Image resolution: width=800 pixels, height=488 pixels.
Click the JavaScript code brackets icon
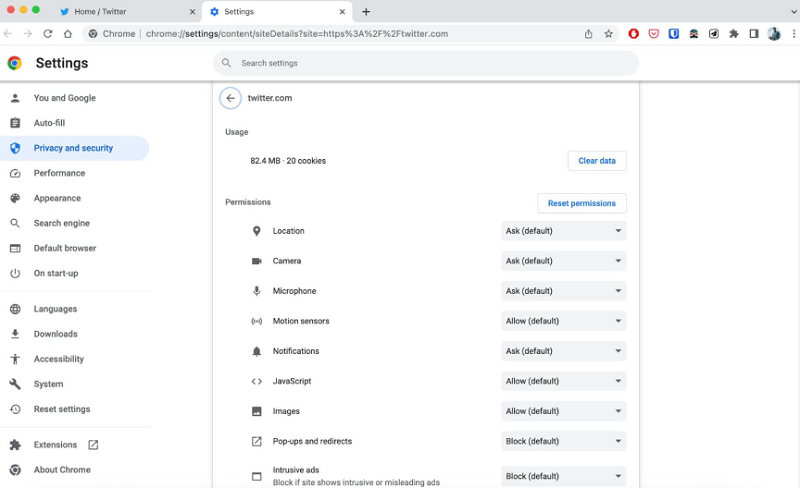click(257, 381)
